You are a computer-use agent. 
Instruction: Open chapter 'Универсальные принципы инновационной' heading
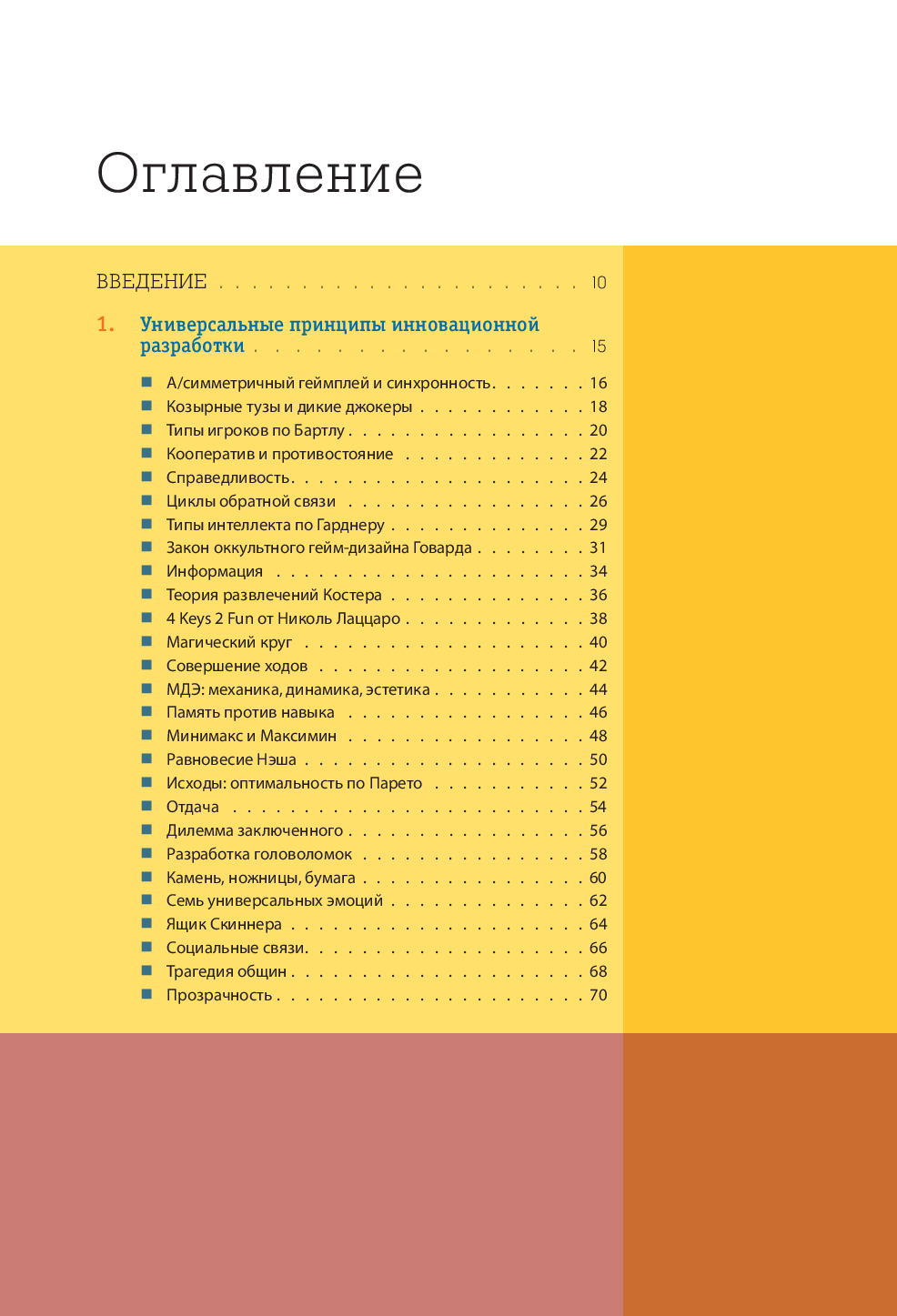pyautogui.click(x=339, y=325)
